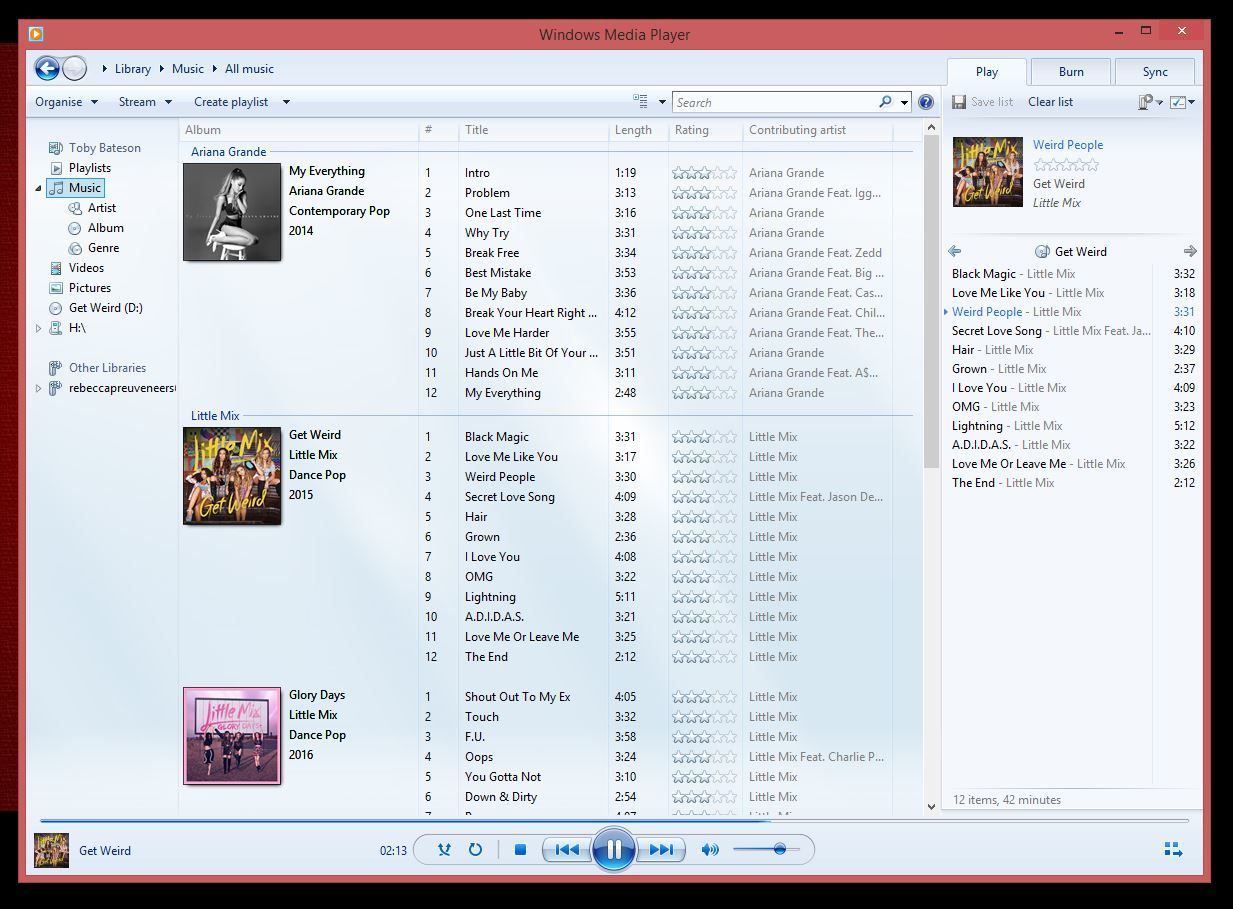Image resolution: width=1233 pixels, height=909 pixels.
Task: Switch to the Sync tab
Action: click(x=1154, y=71)
